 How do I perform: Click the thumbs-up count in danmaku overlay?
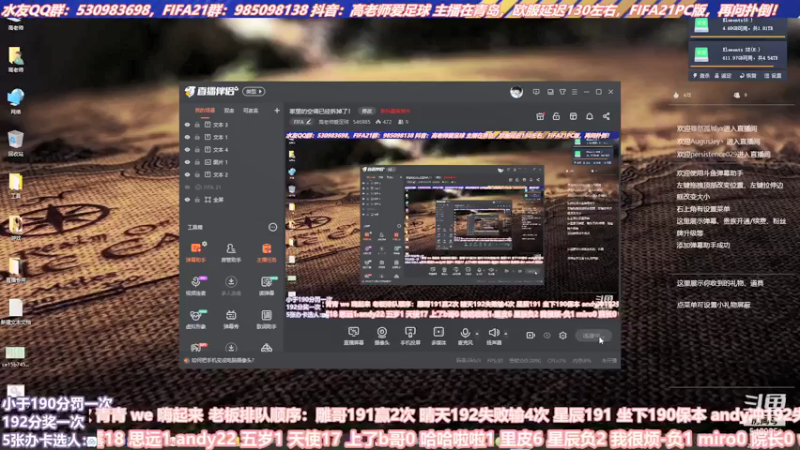click(682, 95)
